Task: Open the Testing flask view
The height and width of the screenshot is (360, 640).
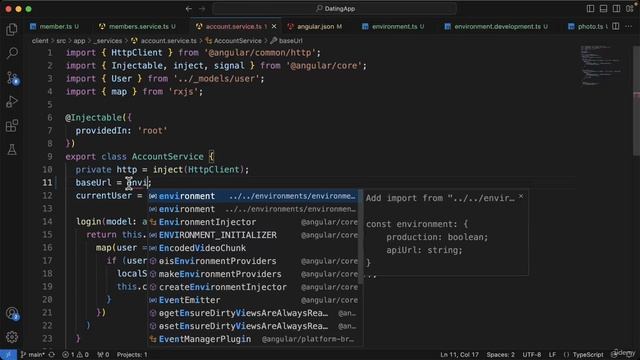Action: 12,149
